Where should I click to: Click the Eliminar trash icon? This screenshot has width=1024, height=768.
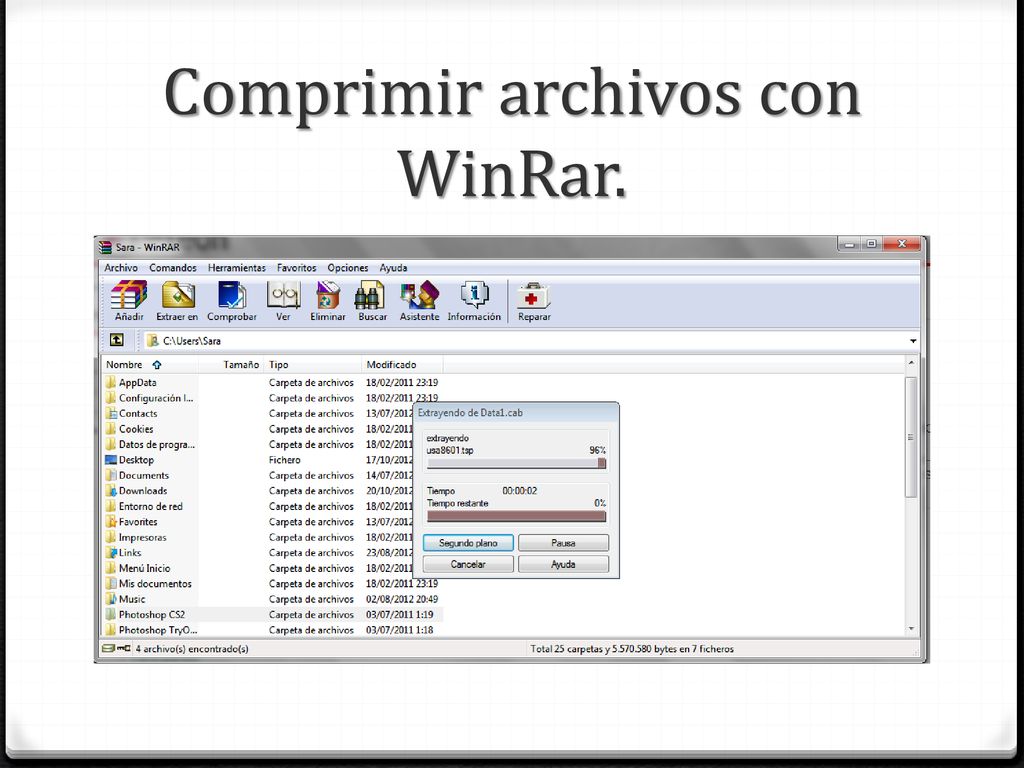click(x=328, y=295)
